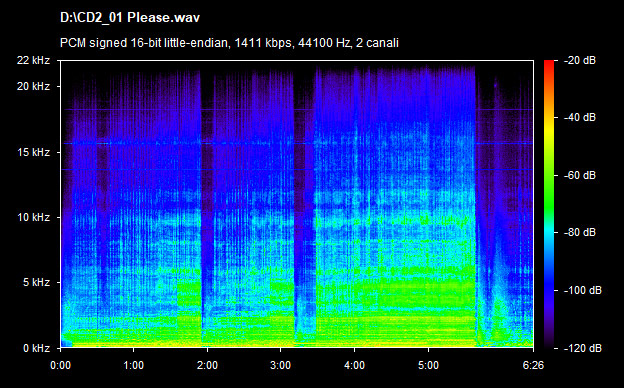Click the 3:00 timeline label
The image size is (624, 388).
tap(281, 365)
